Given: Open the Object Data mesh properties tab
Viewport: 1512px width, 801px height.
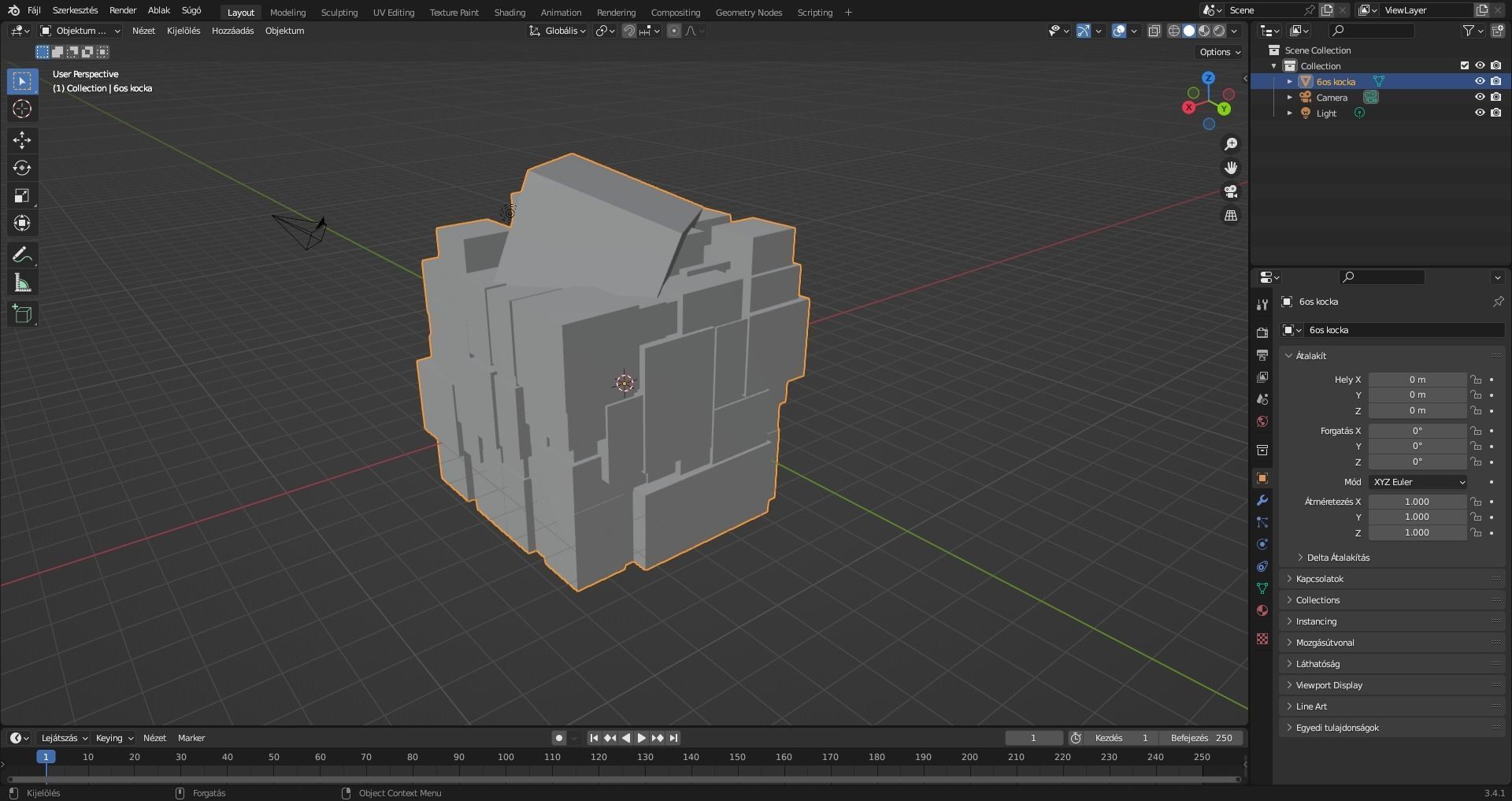Looking at the screenshot, I should [1262, 588].
